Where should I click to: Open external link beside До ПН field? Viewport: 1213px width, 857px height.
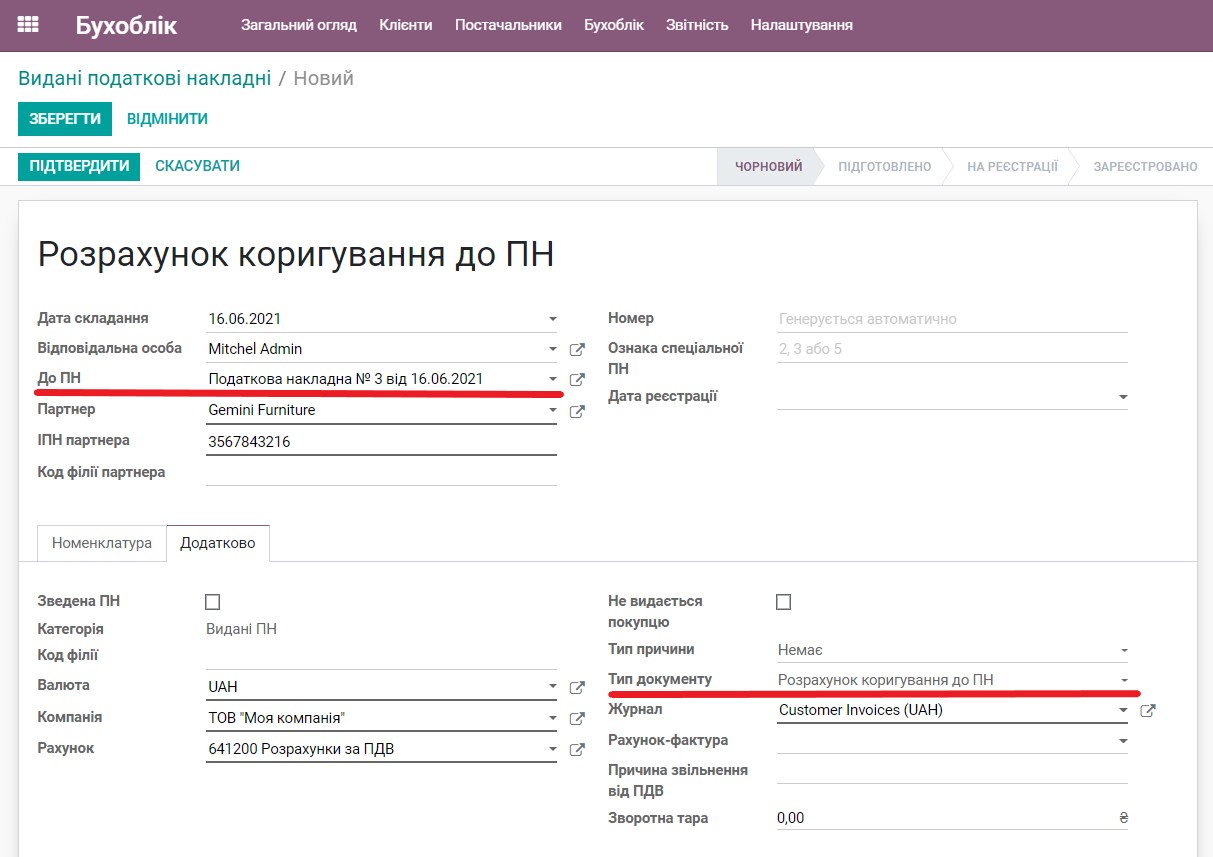pyautogui.click(x=577, y=380)
